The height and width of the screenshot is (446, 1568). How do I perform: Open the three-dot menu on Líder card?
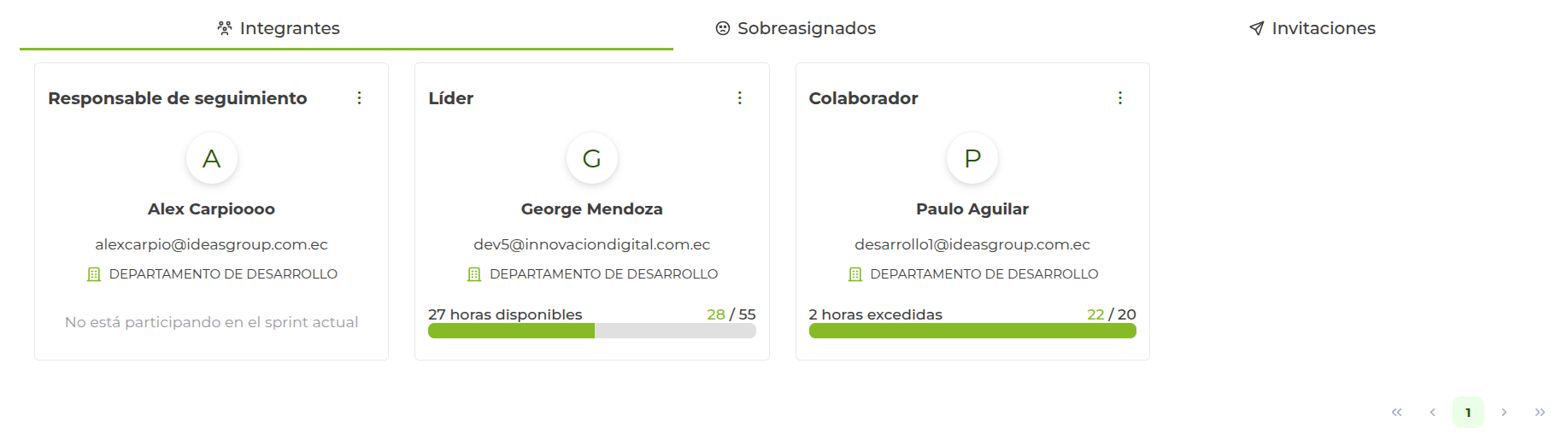pos(740,98)
